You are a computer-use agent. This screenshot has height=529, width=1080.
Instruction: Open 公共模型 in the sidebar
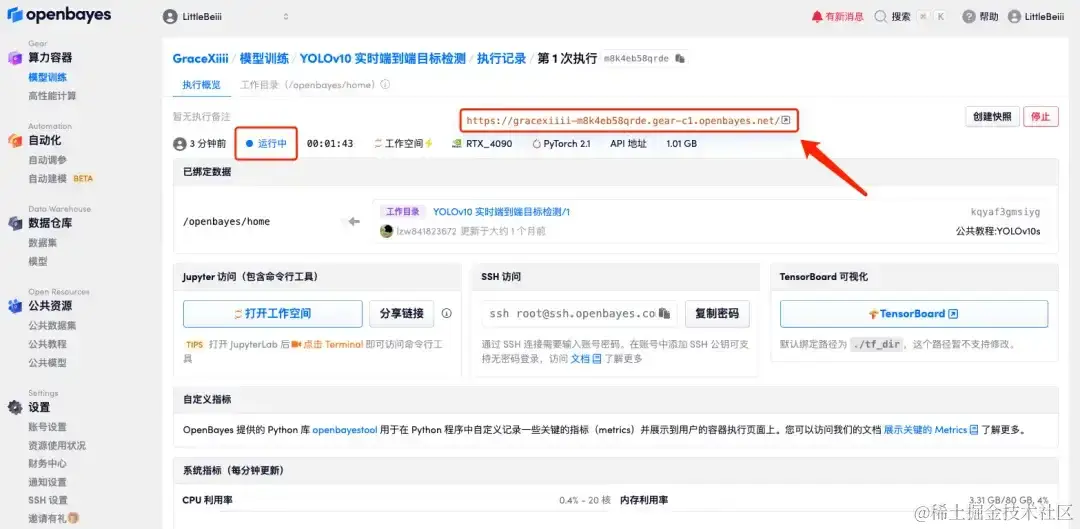click(48, 362)
